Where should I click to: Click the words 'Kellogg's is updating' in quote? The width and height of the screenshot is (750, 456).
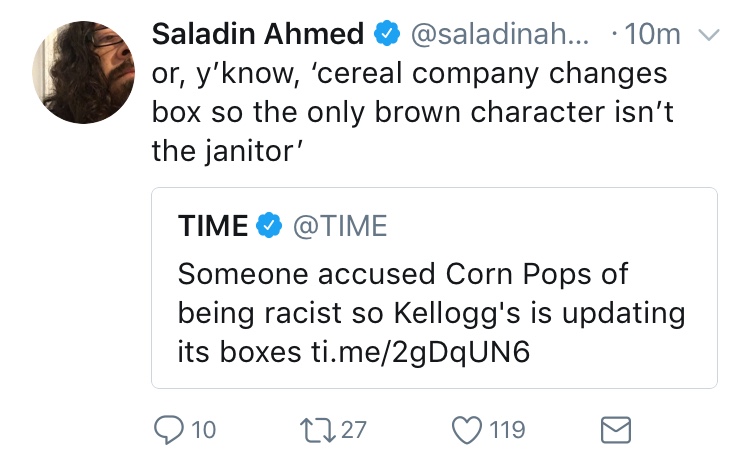coord(540,314)
